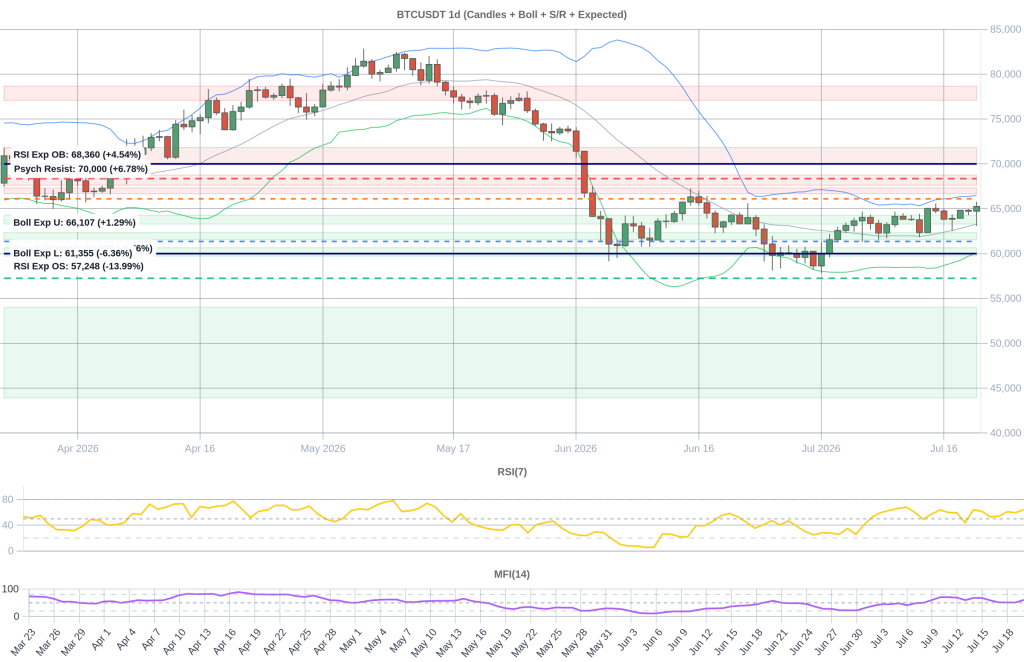
Task: Click the 'May 17' date label
Action: [453, 449]
